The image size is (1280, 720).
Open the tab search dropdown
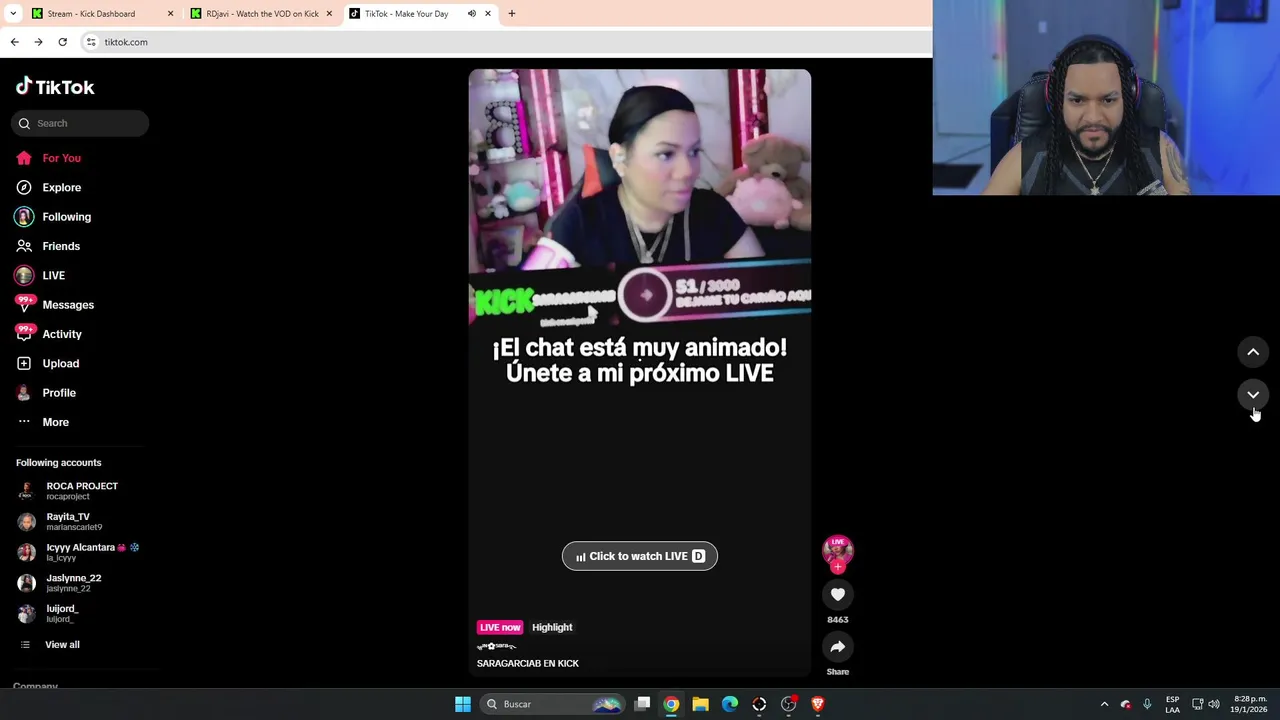click(x=13, y=14)
